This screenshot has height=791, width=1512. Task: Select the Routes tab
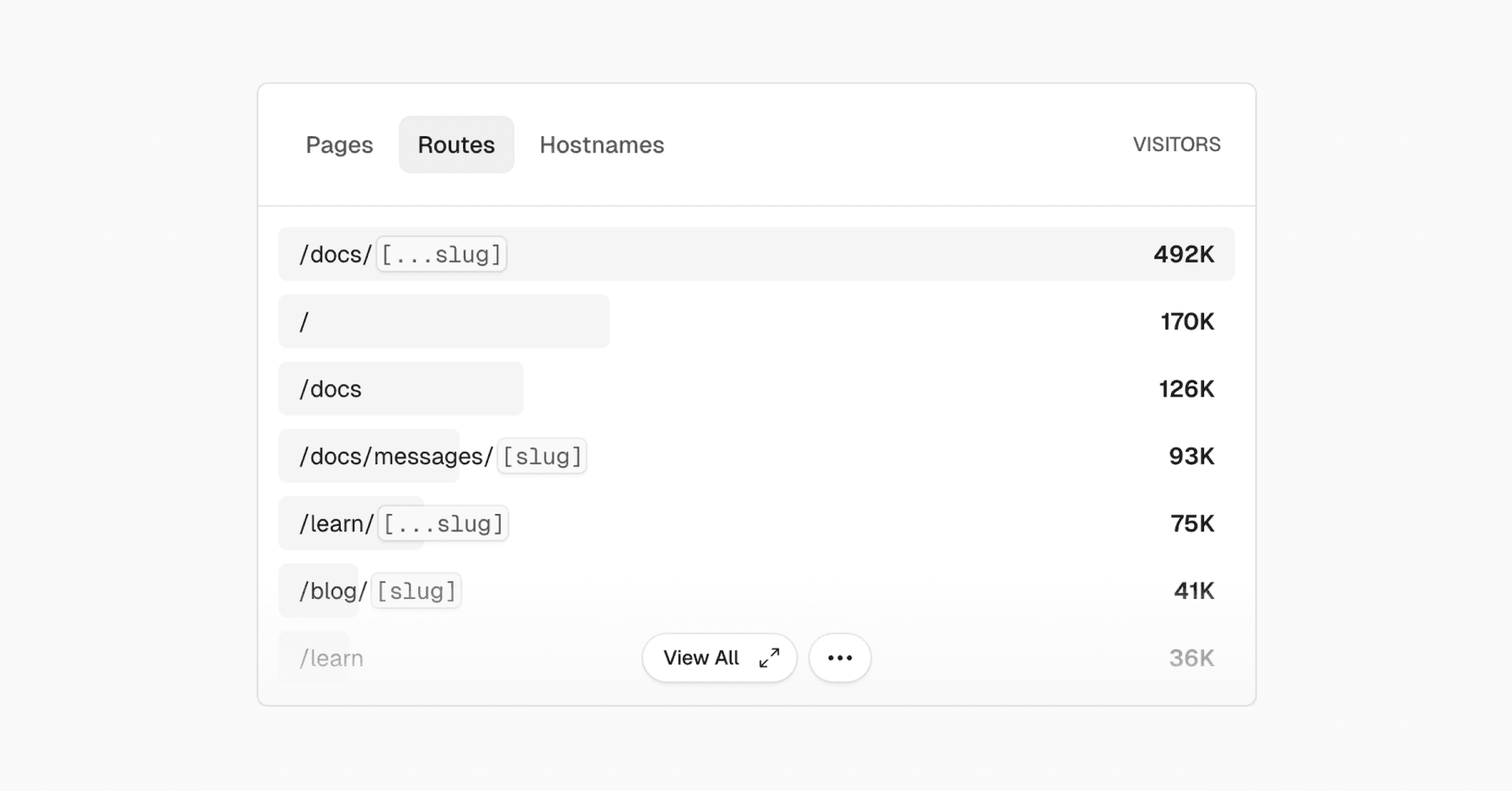pos(456,145)
